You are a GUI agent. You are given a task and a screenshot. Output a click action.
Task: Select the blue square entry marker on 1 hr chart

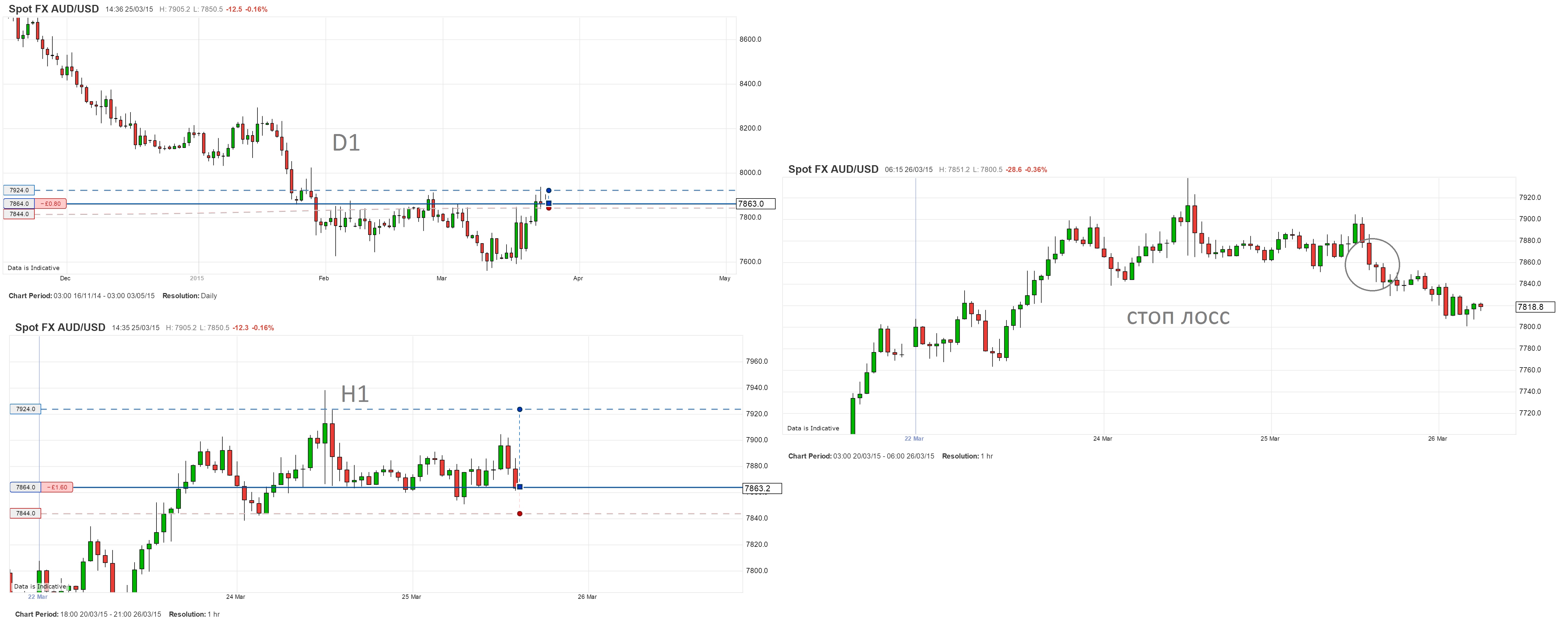[519, 487]
